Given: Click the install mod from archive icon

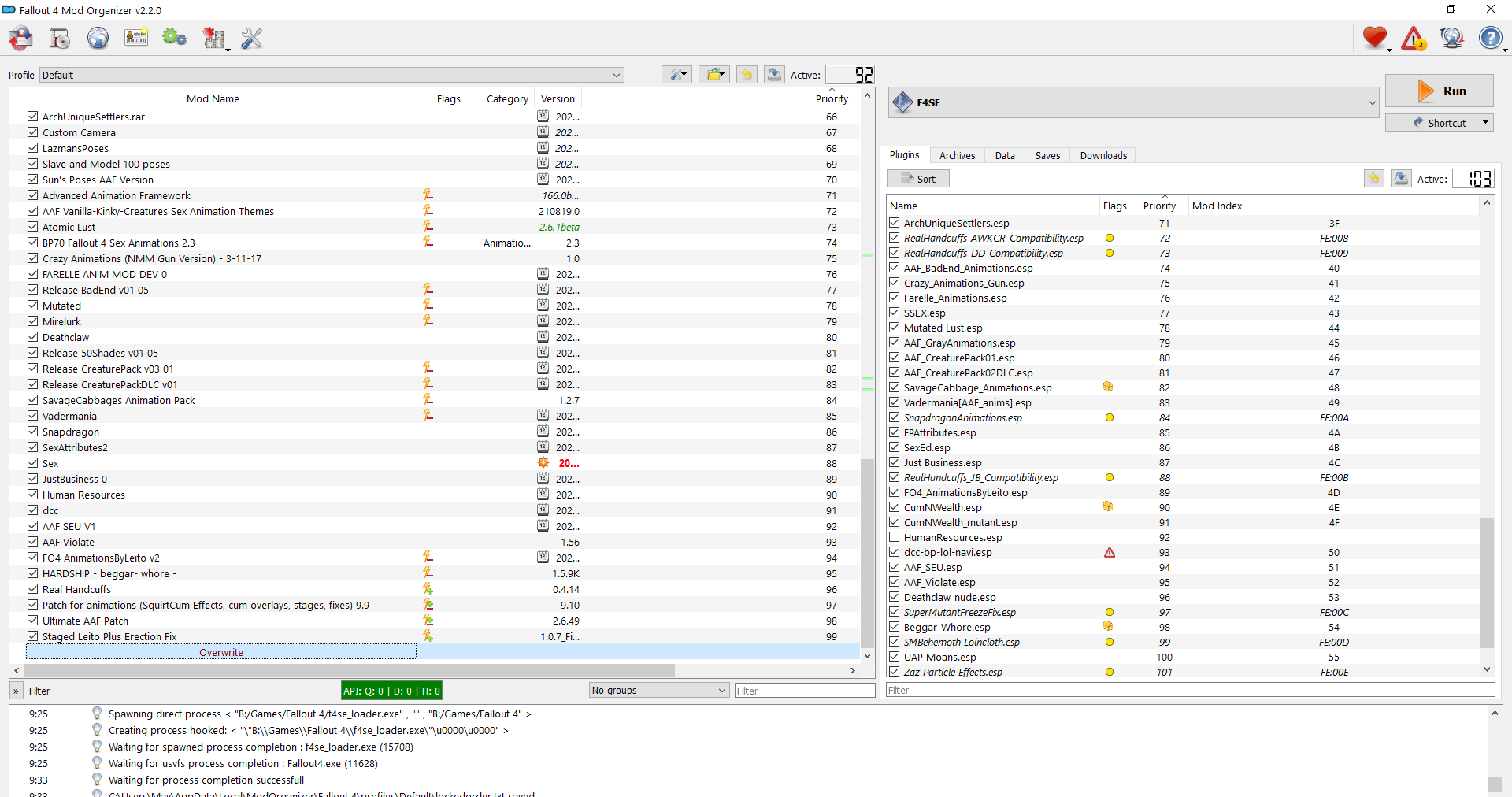Looking at the screenshot, I should (x=60, y=38).
